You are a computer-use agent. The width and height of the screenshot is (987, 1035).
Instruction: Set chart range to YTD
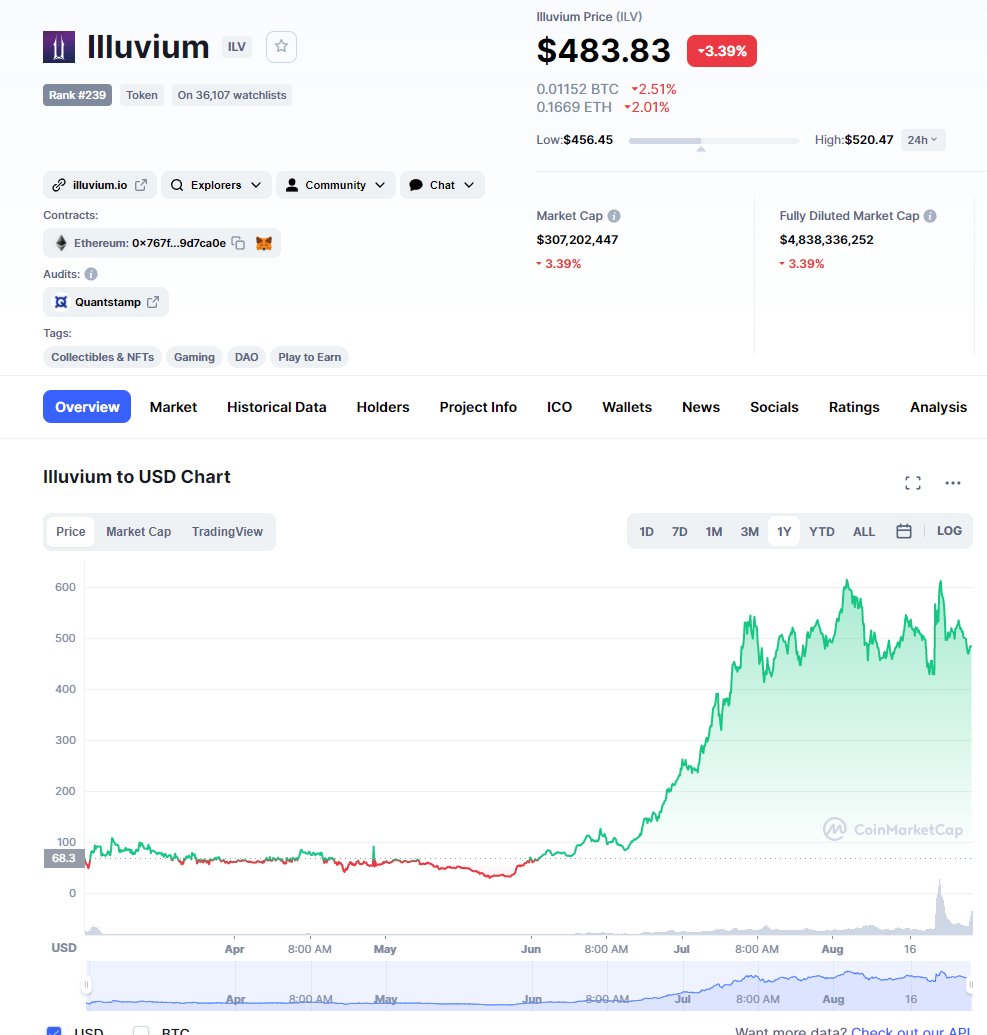pos(822,531)
